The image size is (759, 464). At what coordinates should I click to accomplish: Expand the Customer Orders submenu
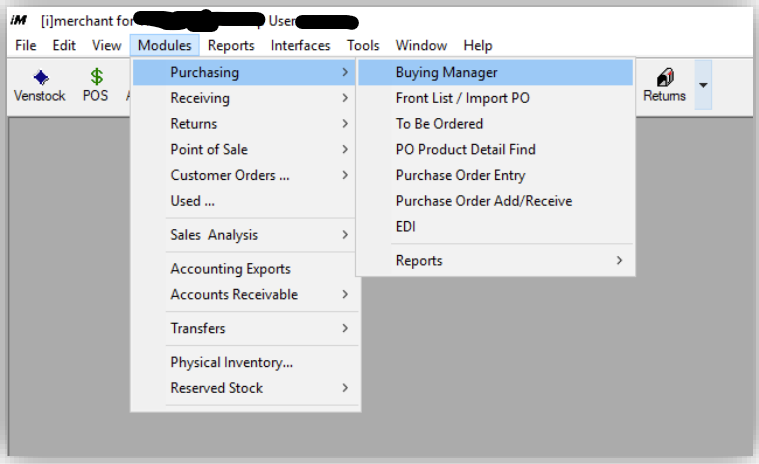point(244,175)
